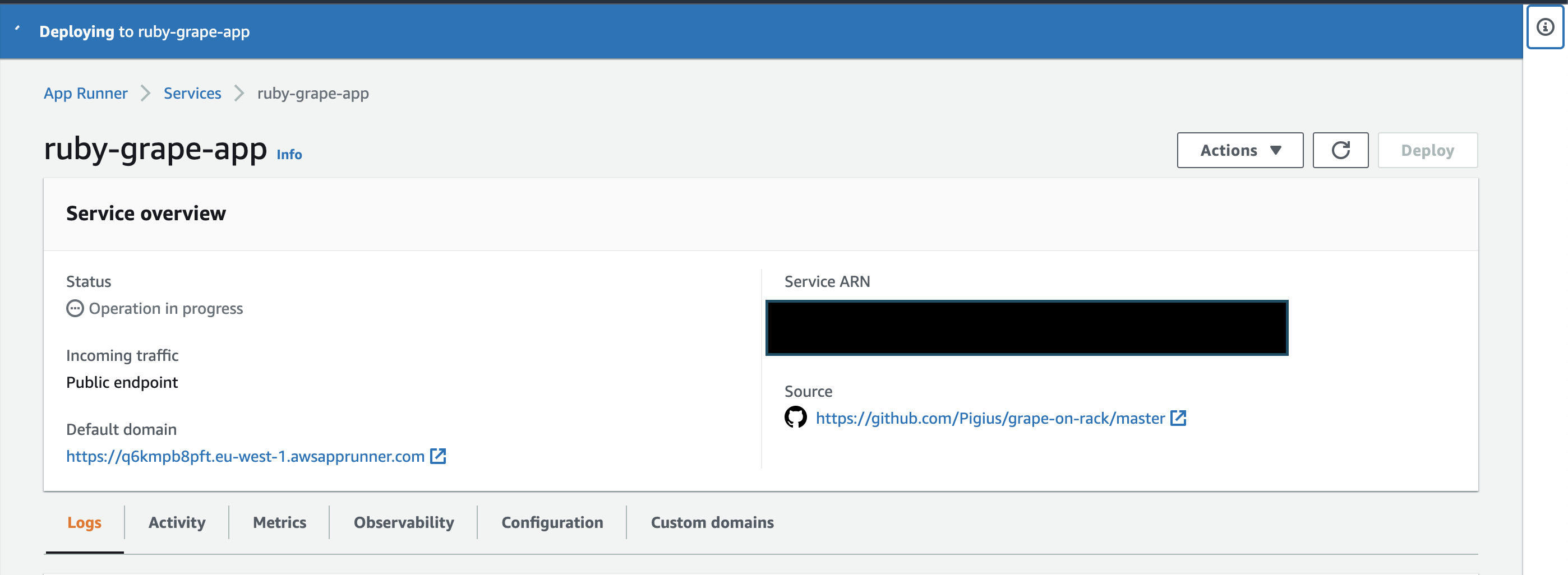1568x575 pixels.
Task: Click the 'Operation in progress' status text
Action: point(165,308)
